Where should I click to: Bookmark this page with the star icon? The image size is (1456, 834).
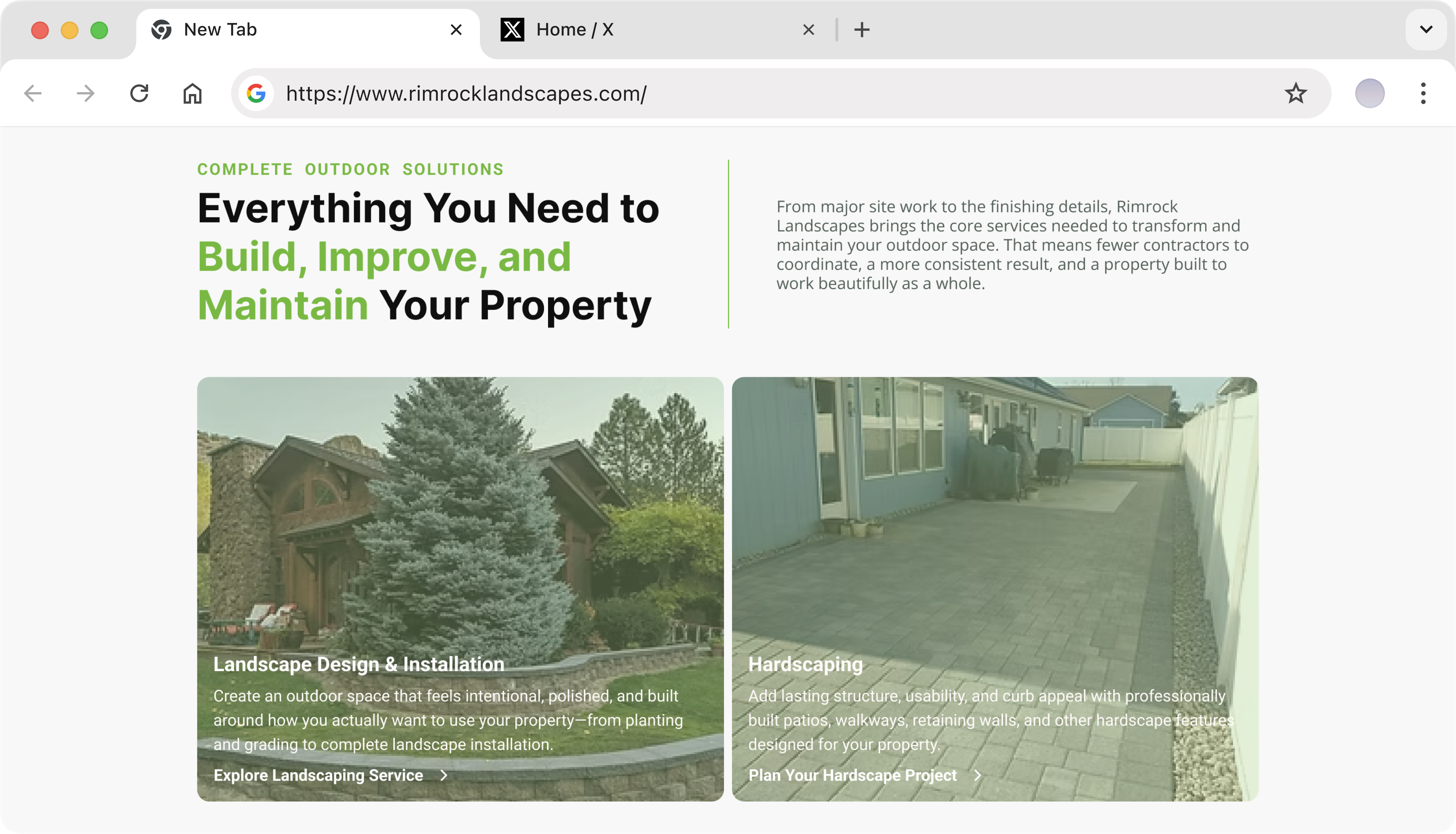1296,93
